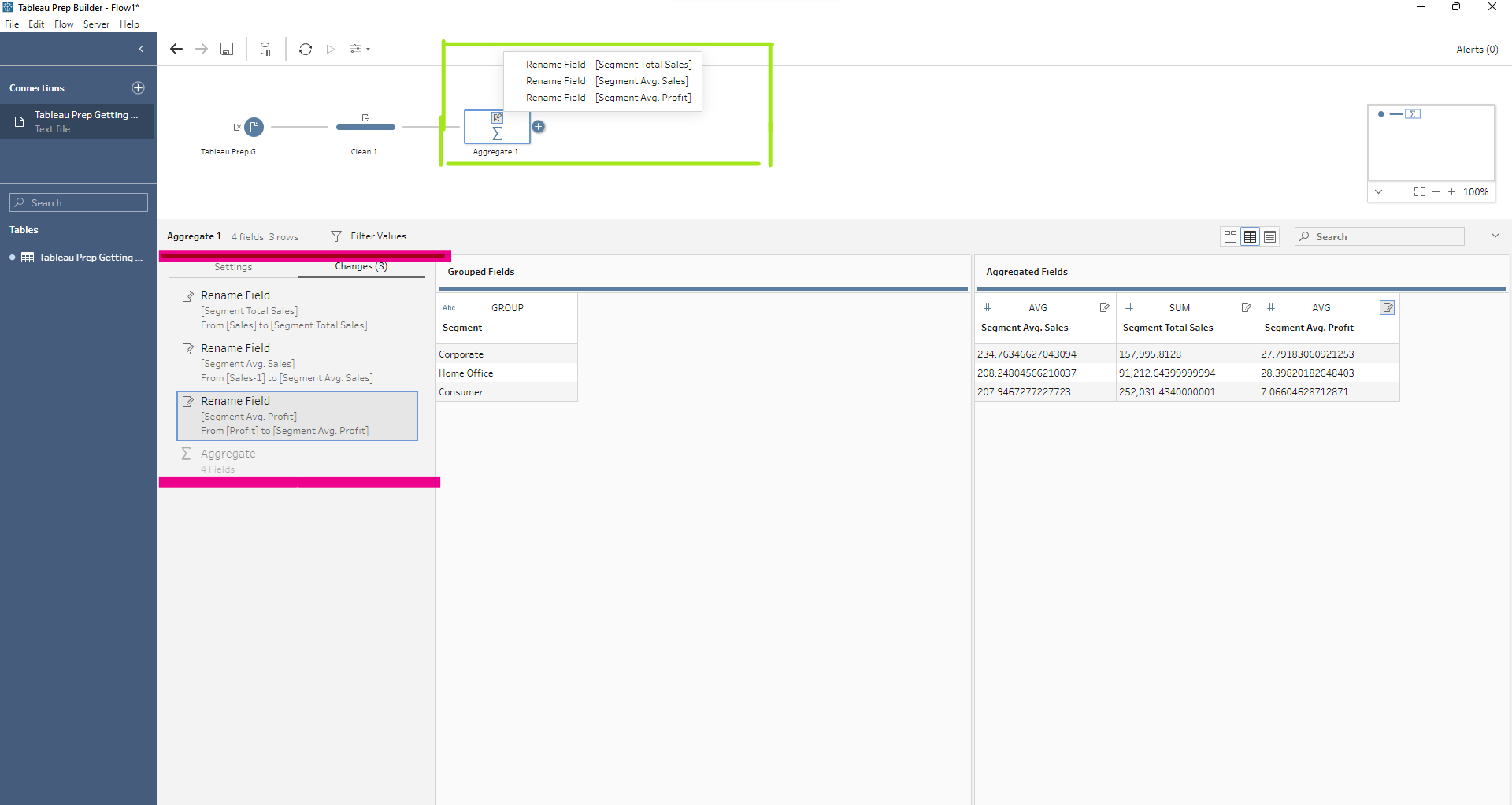The height and width of the screenshot is (805, 1512).
Task: Select the Corporate segment value
Action: (507, 354)
